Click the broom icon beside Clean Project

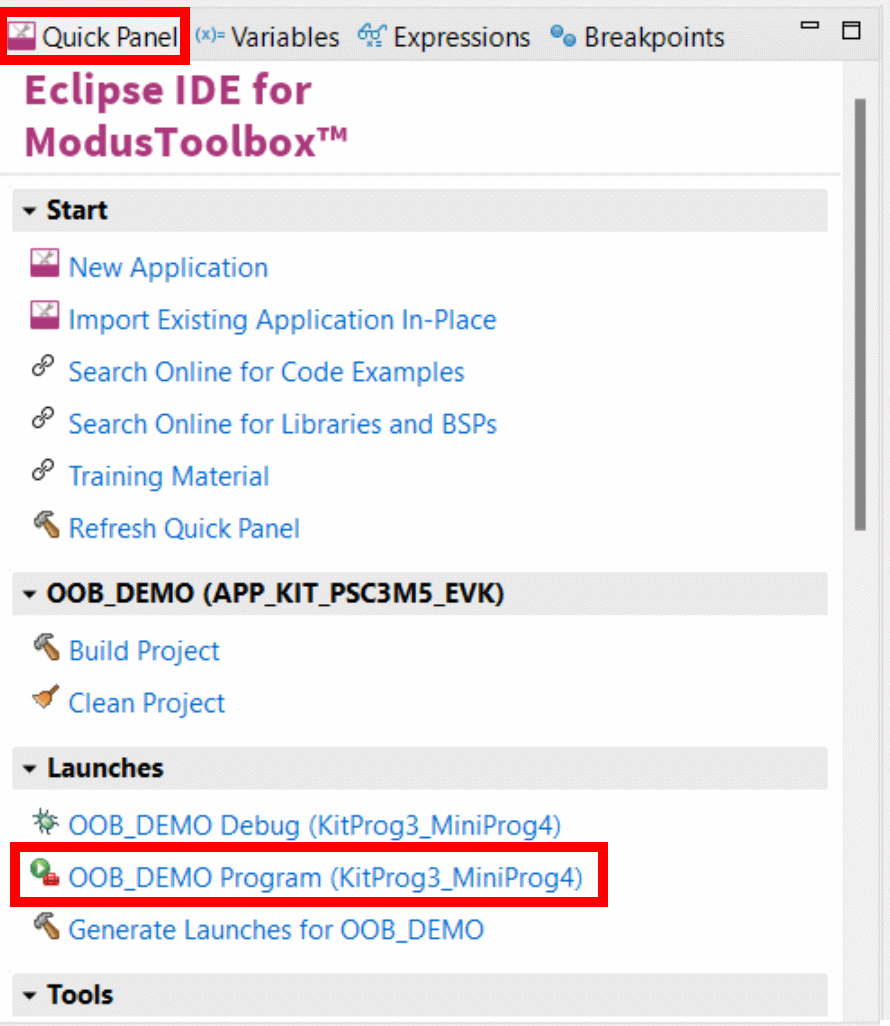(x=46, y=698)
